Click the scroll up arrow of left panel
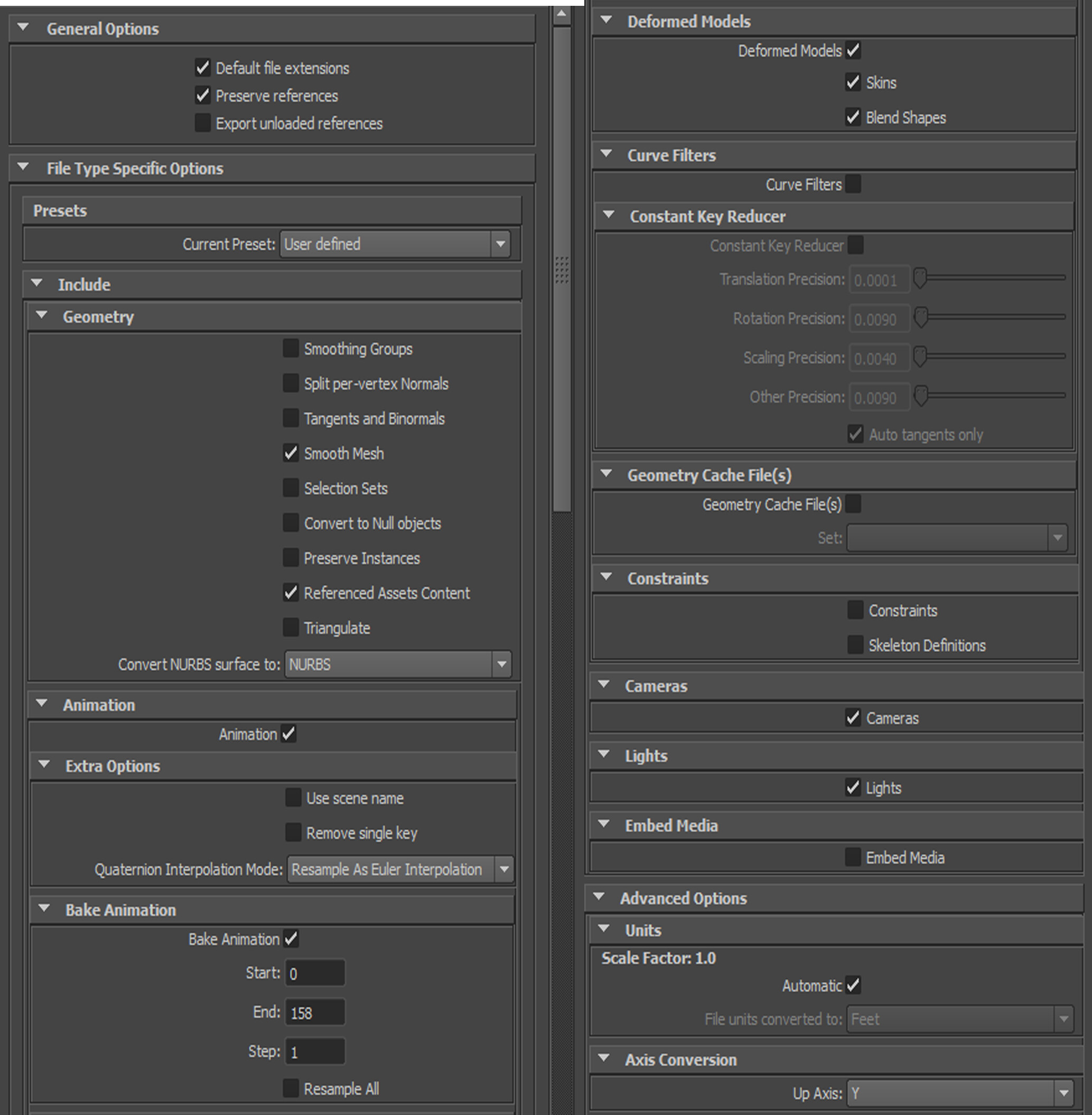Screen dimensions: 1092x1115 pos(562,13)
